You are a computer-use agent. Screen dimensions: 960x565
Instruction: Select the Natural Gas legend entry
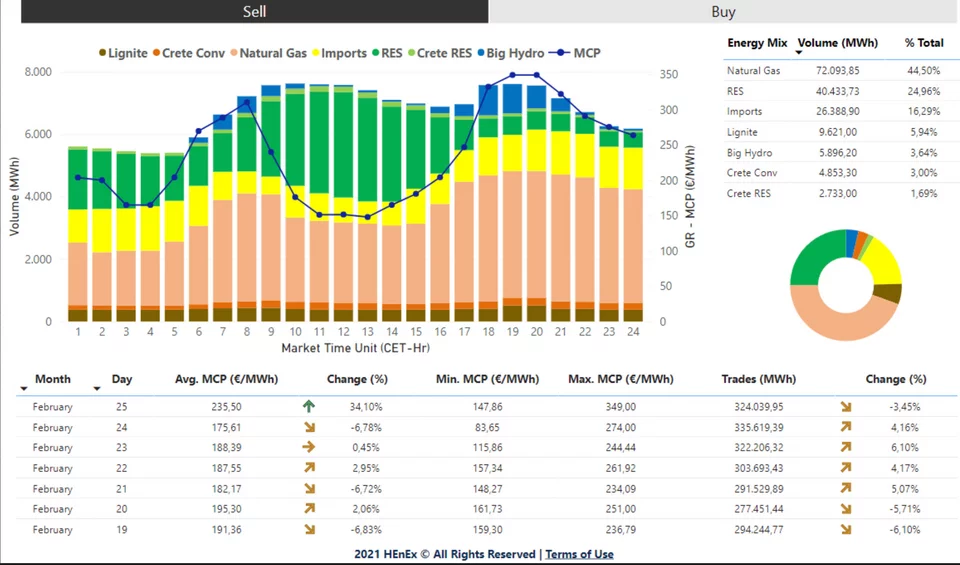[x=271, y=53]
